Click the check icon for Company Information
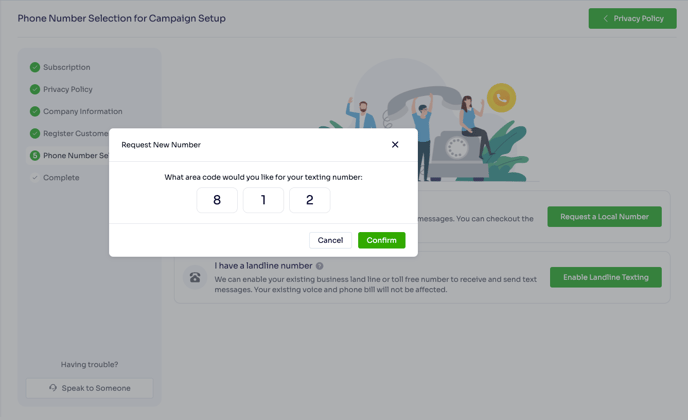The width and height of the screenshot is (688, 420). [x=35, y=111]
